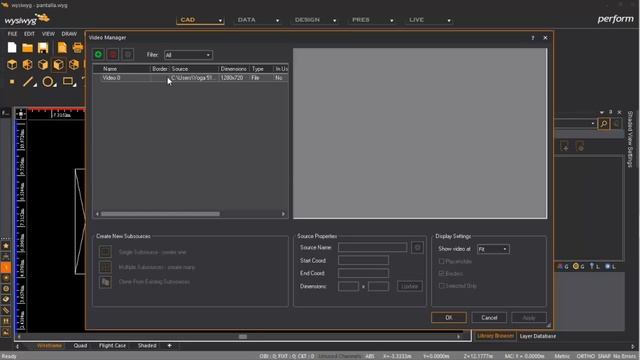
Task: Click the ruler origin icon in viewport corner
Action: pyautogui.click(x=21, y=114)
